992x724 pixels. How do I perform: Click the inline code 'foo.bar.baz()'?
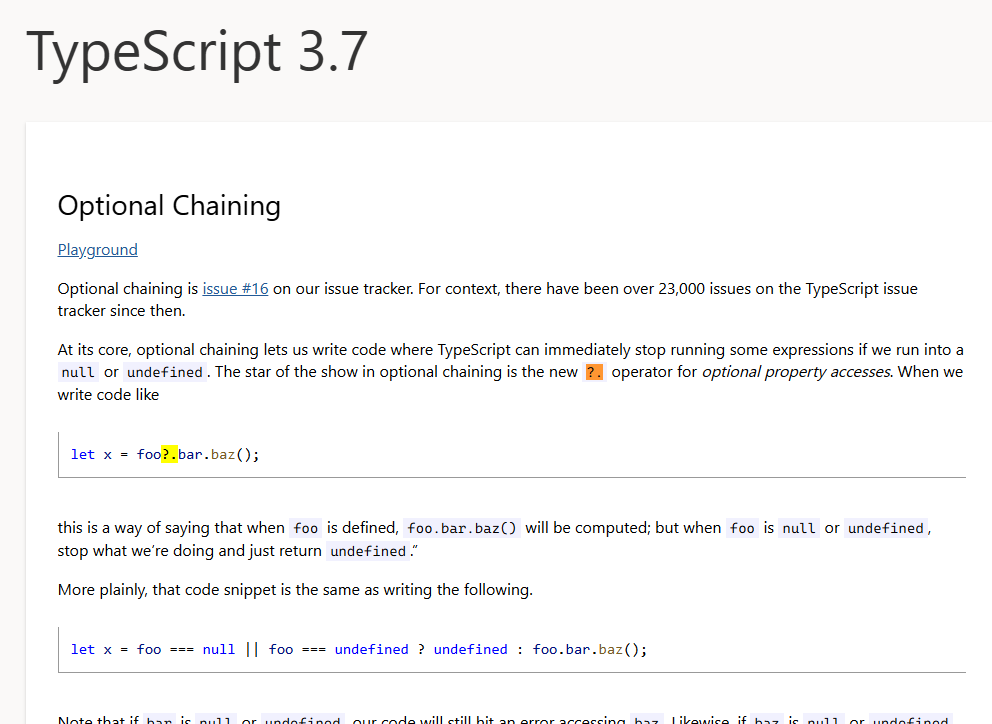pyautogui.click(x=462, y=528)
